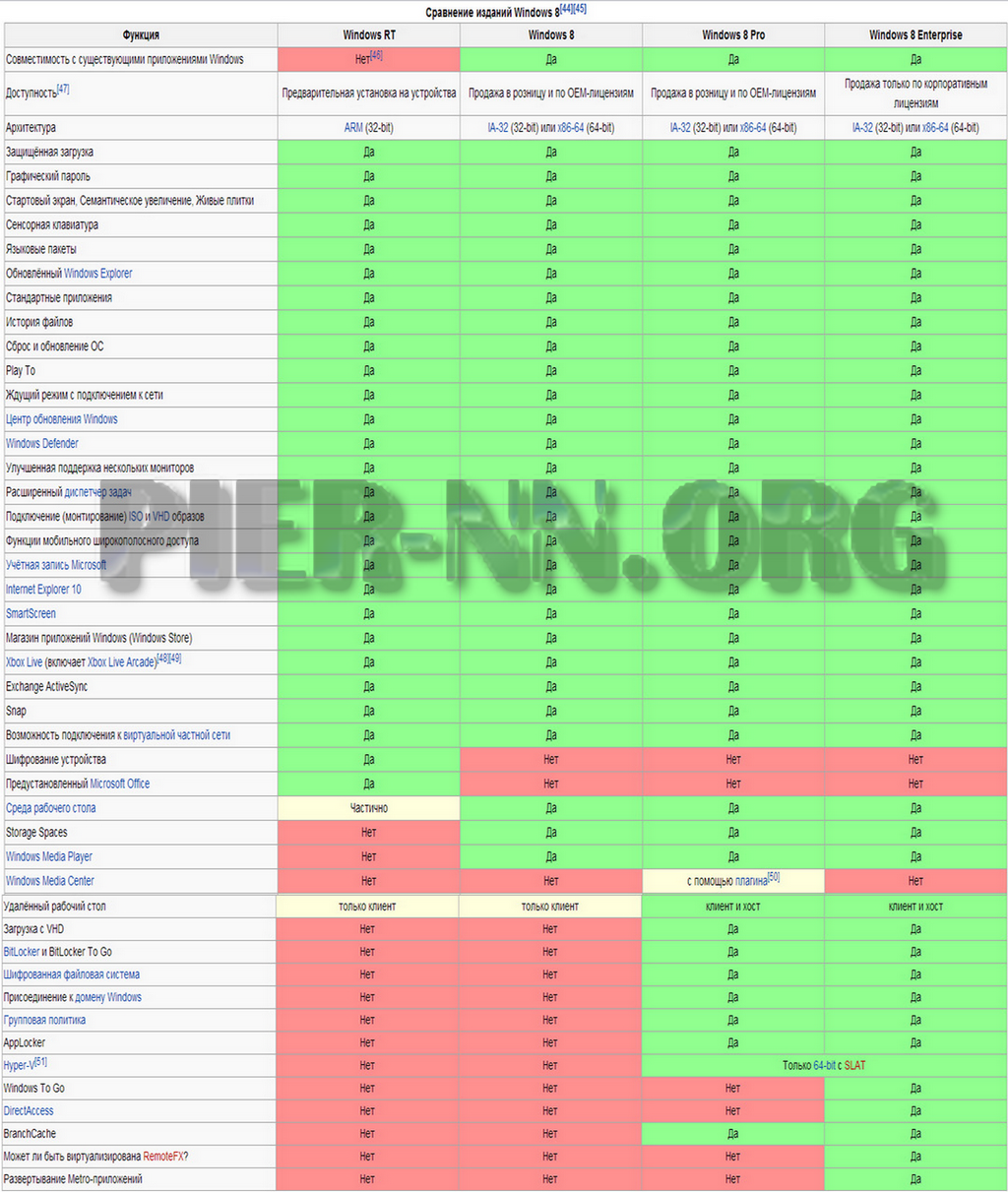Open the 'Учётная запись Microsoft' link

55,565
